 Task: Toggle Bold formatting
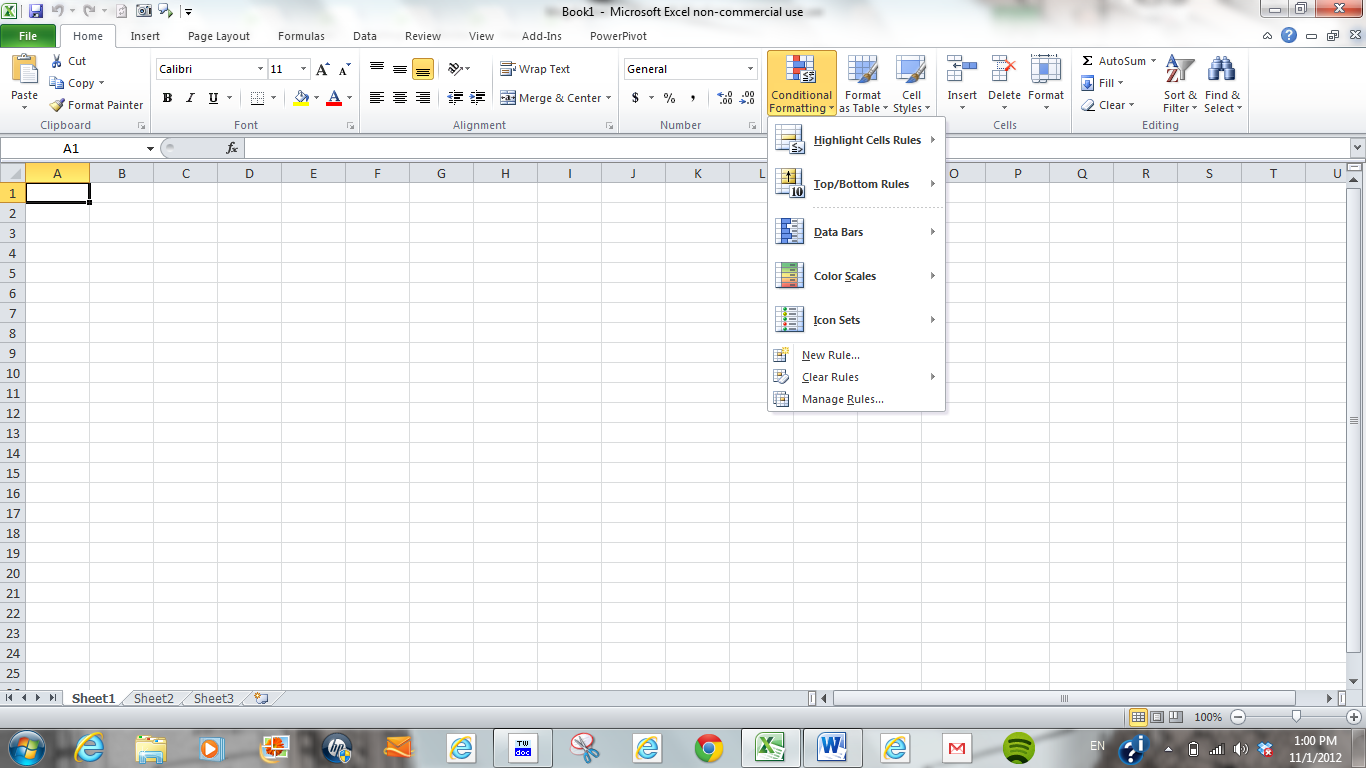click(167, 98)
